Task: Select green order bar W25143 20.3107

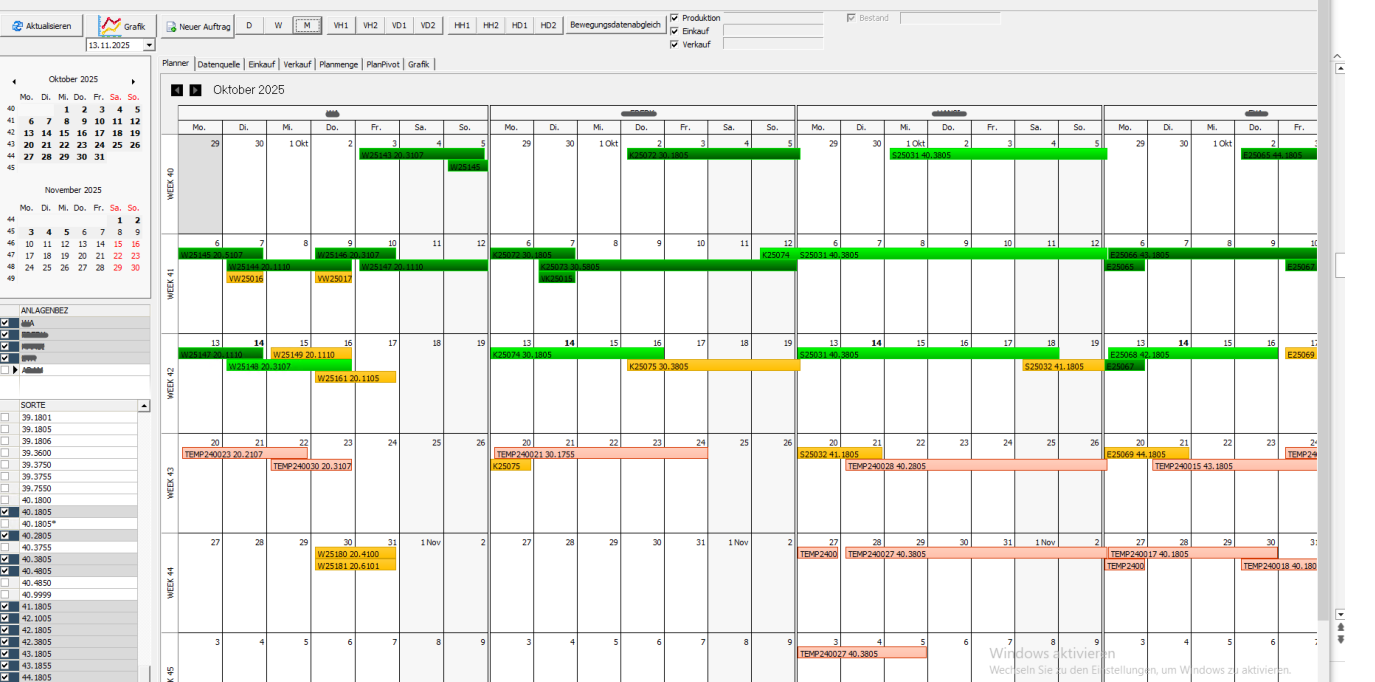Action: (421, 155)
